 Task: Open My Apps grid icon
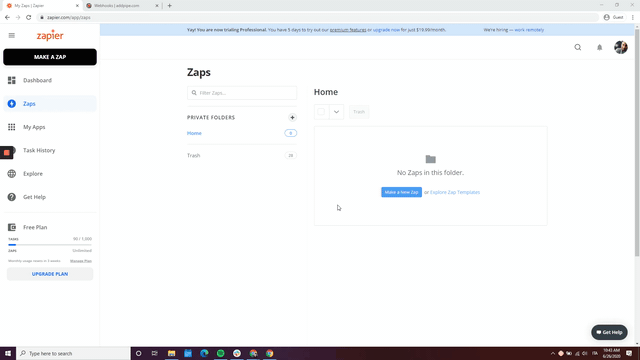pos(11,127)
